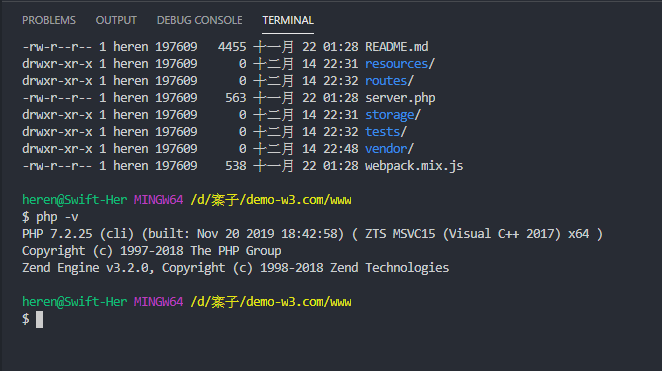Image resolution: width=662 pixels, height=371 pixels.
Task: Select the DEBUG CONSOLE tab
Action: tap(200, 20)
